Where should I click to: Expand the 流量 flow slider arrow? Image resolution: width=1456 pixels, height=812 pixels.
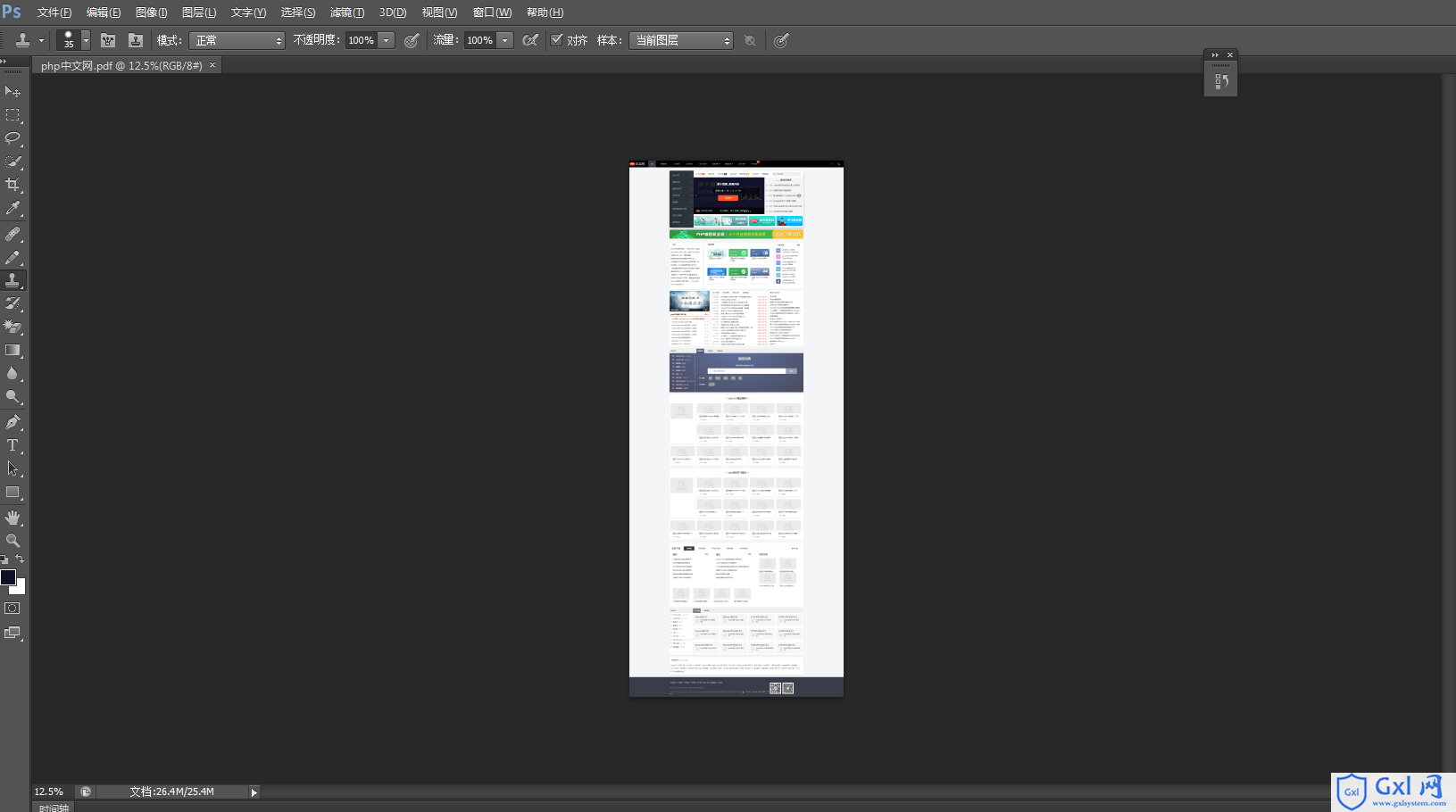point(505,40)
